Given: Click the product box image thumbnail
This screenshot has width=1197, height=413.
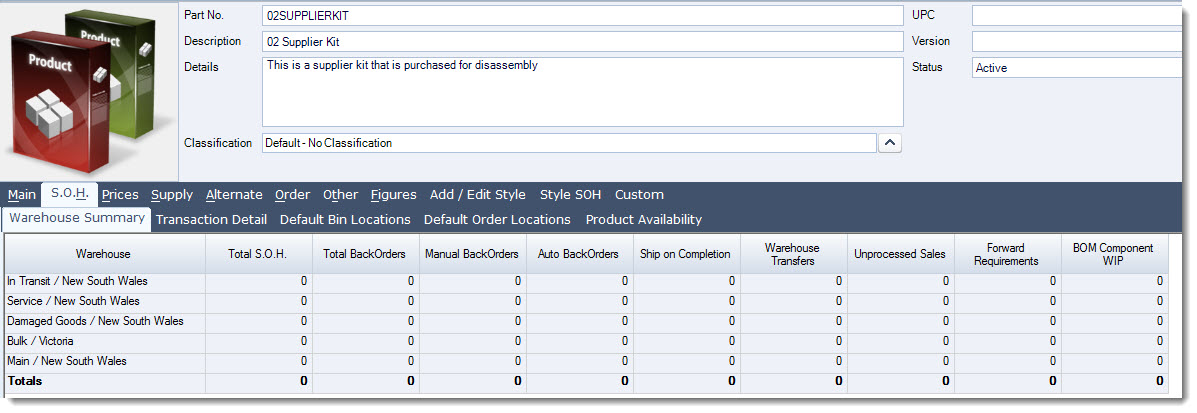Looking at the screenshot, I should (x=88, y=92).
